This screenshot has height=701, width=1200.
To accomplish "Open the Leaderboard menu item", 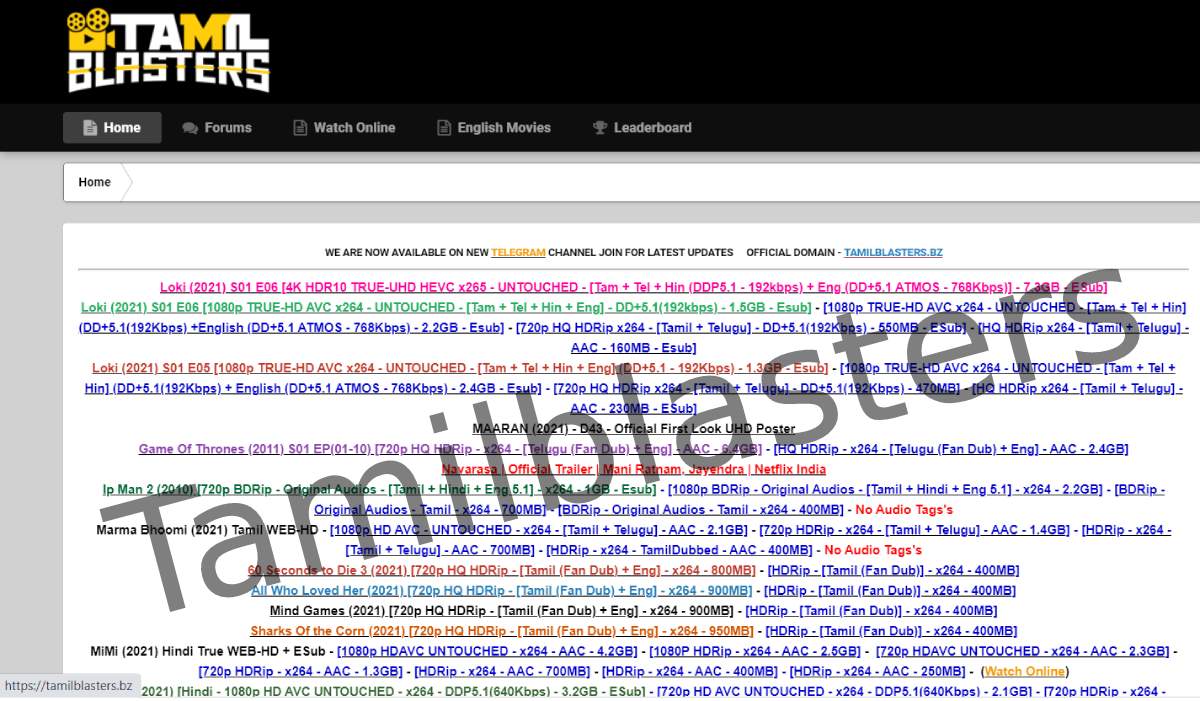I will [642, 127].
